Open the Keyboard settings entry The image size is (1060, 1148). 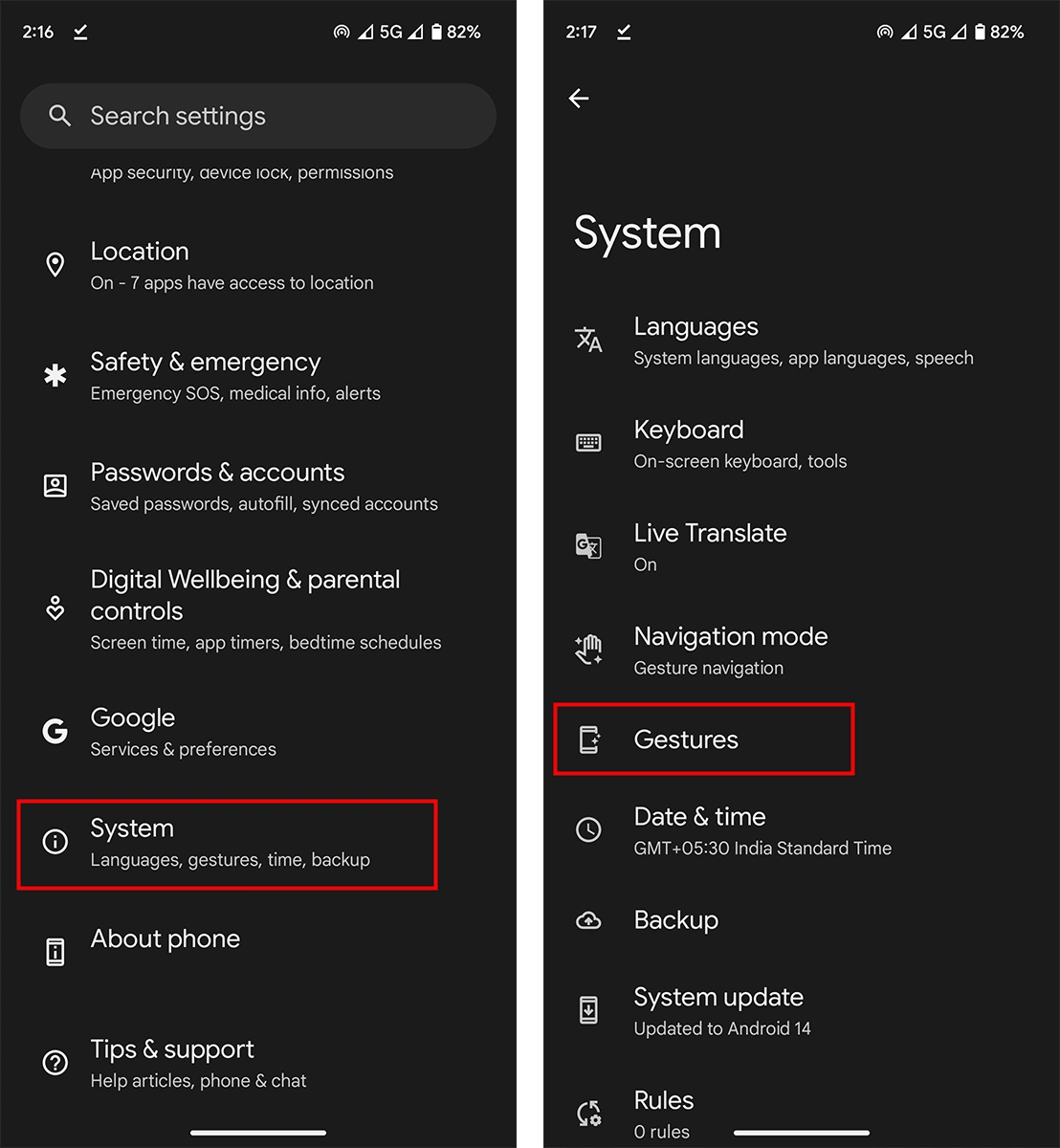(802, 444)
